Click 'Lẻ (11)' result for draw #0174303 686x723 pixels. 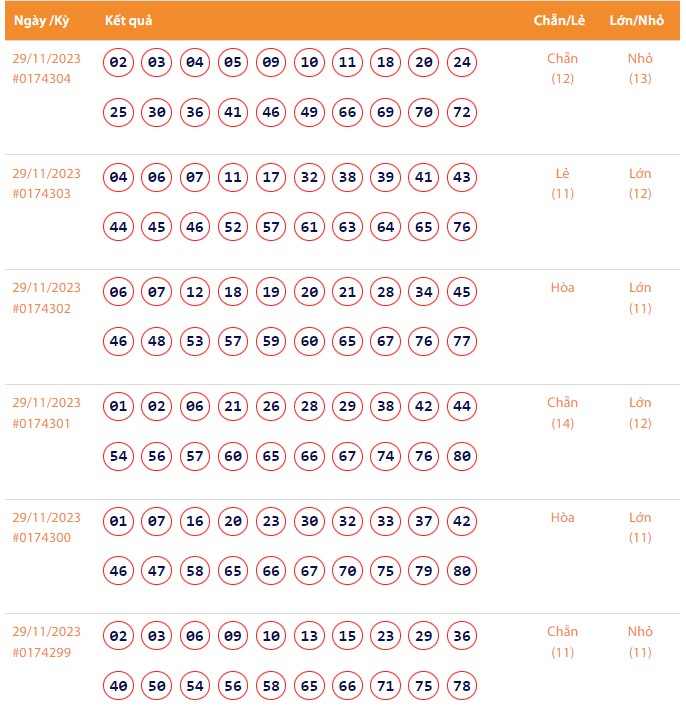coord(563,183)
